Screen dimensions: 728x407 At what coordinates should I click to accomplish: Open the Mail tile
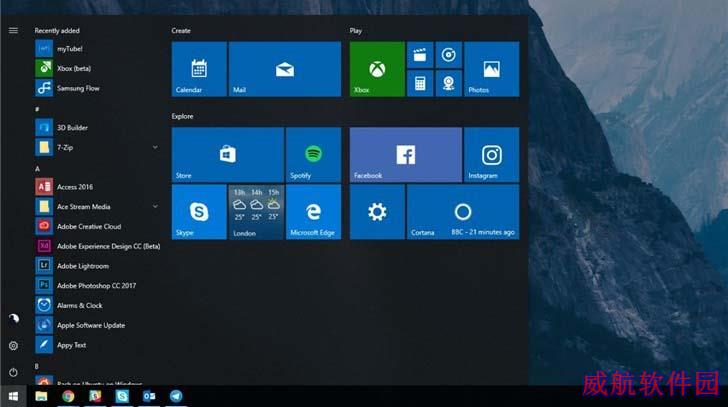(285, 69)
